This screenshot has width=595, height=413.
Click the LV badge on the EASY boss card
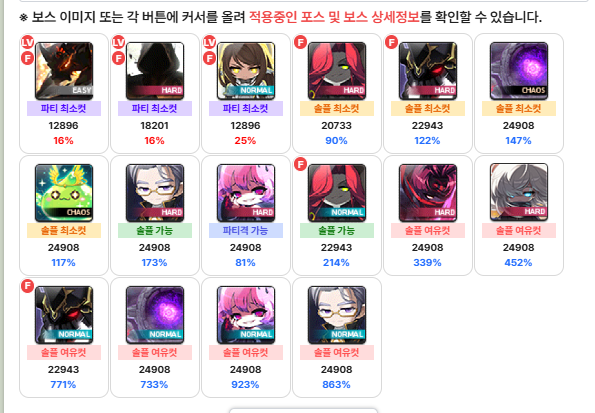click(x=27, y=42)
